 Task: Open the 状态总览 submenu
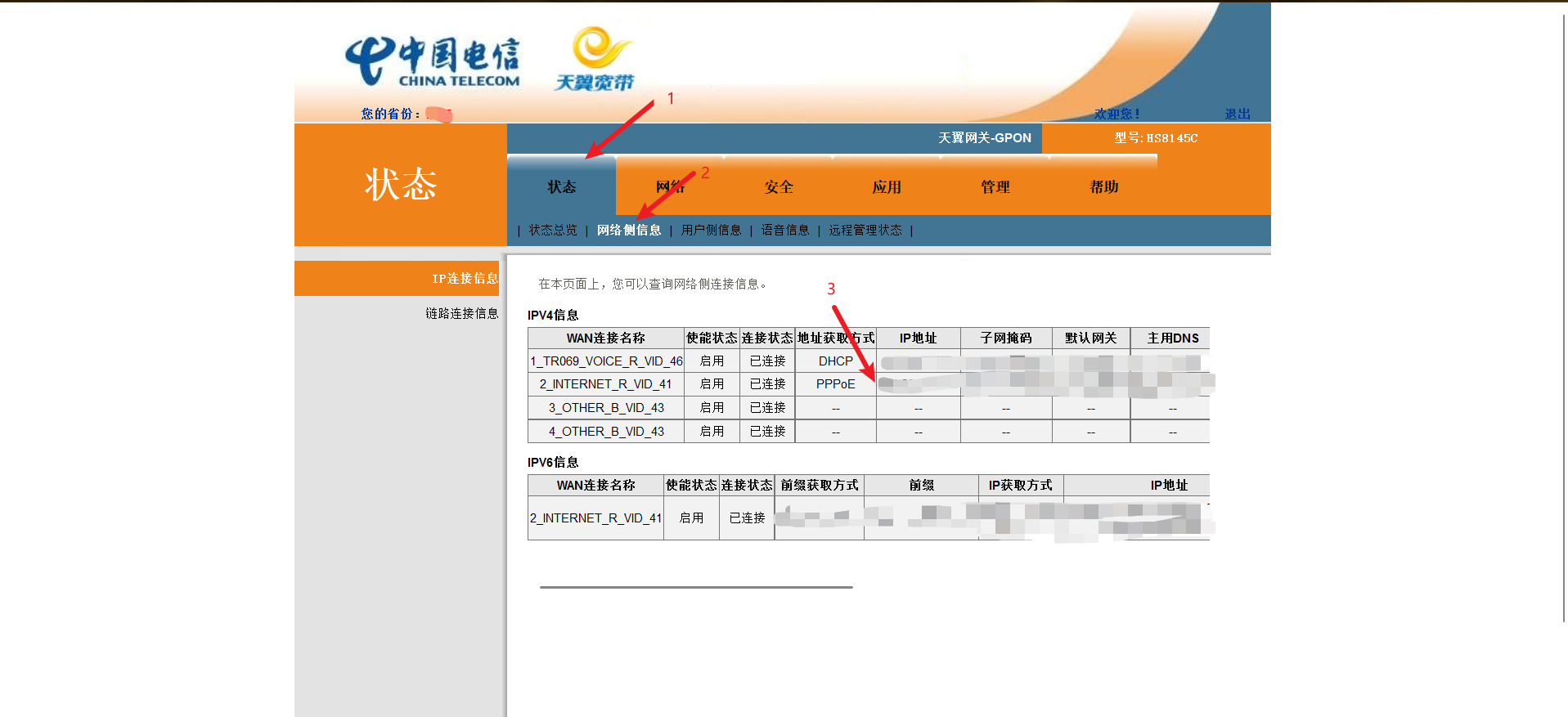(553, 231)
